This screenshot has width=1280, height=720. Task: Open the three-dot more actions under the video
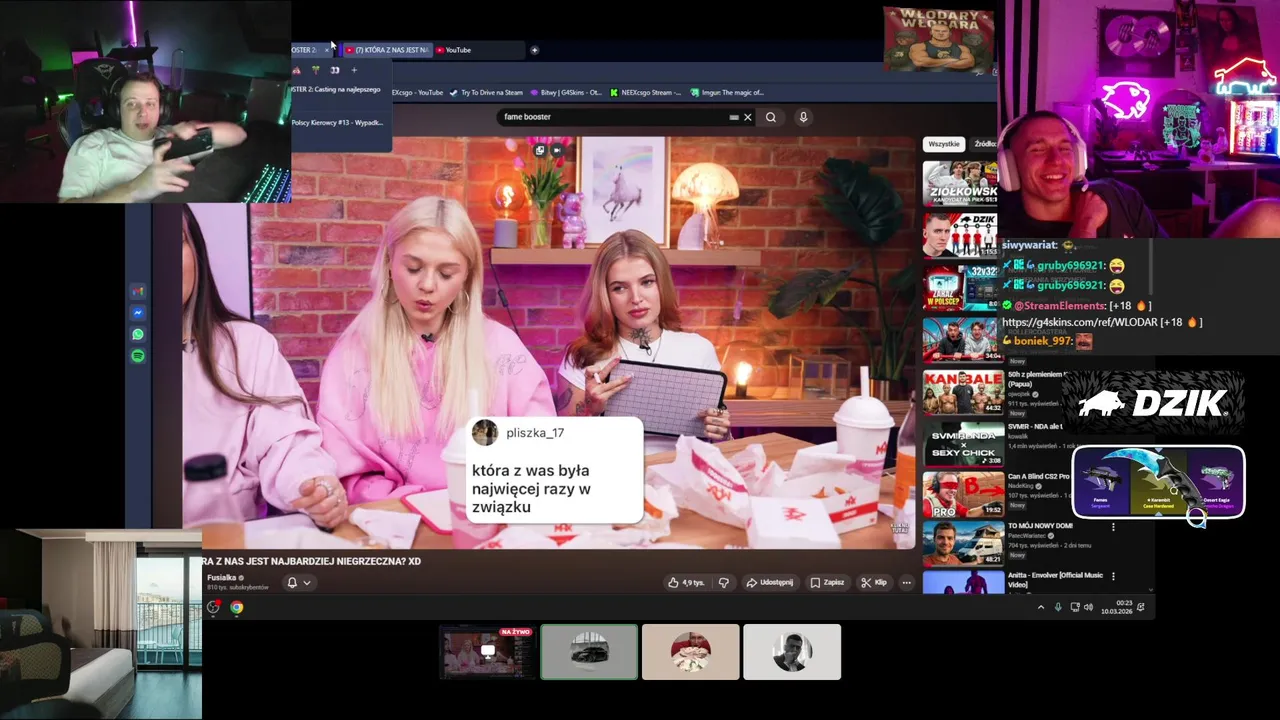click(x=907, y=582)
